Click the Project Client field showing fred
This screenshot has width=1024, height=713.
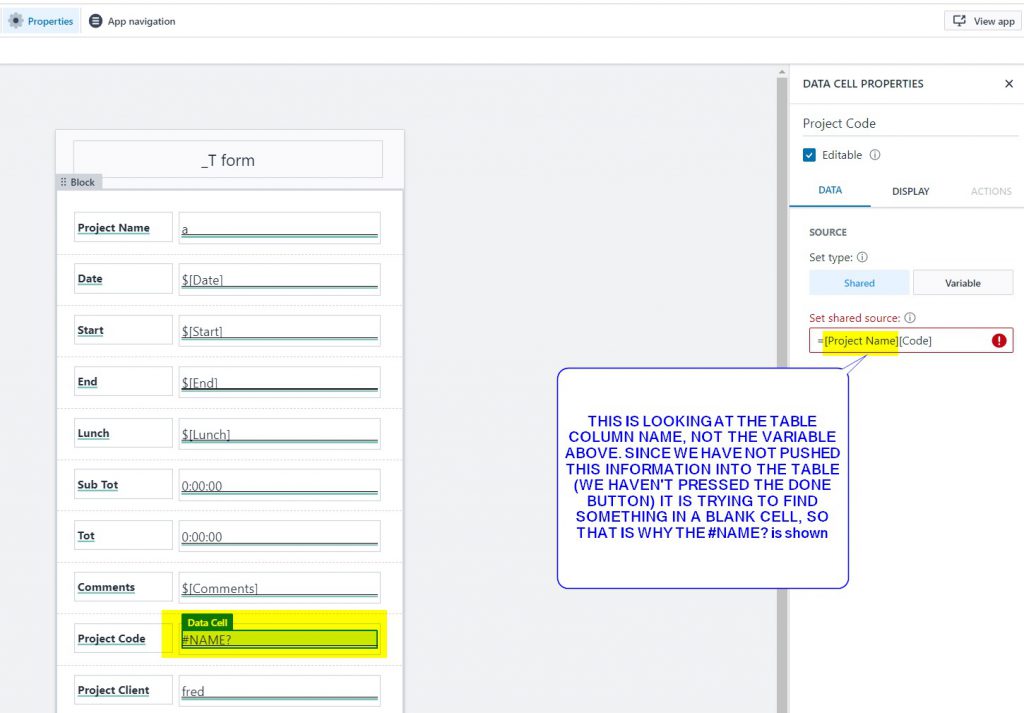279,691
